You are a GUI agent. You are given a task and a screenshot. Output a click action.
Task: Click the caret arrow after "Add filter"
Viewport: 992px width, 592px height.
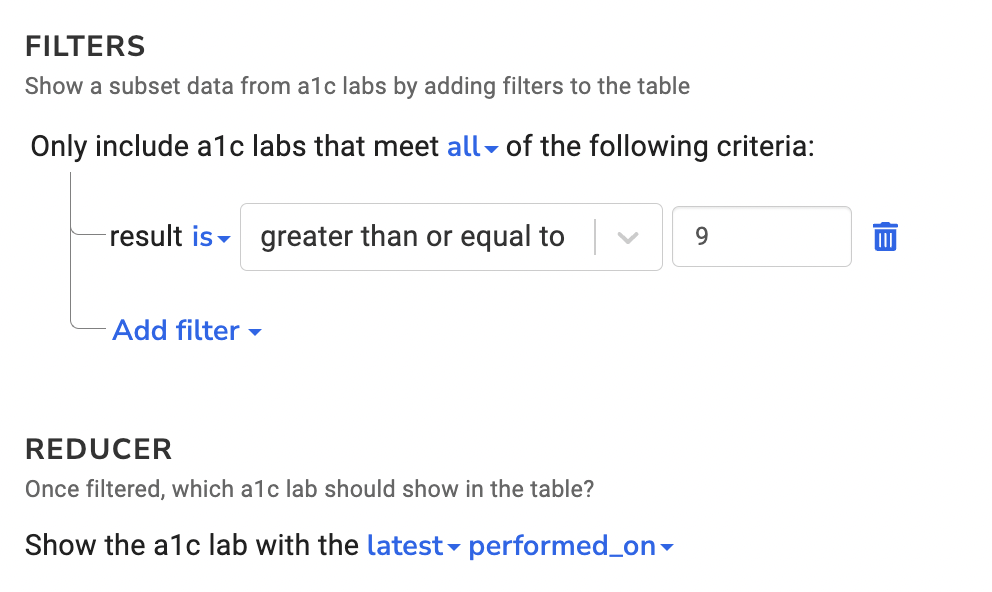tap(255, 332)
